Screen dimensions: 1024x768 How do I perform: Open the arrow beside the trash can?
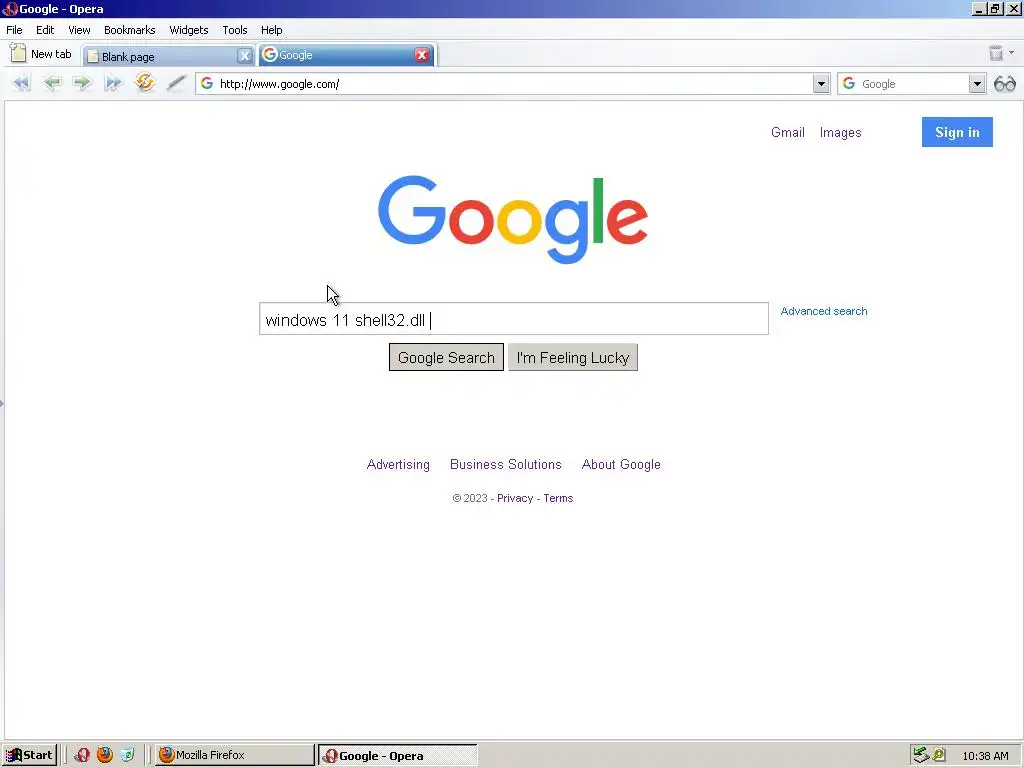[1012, 53]
